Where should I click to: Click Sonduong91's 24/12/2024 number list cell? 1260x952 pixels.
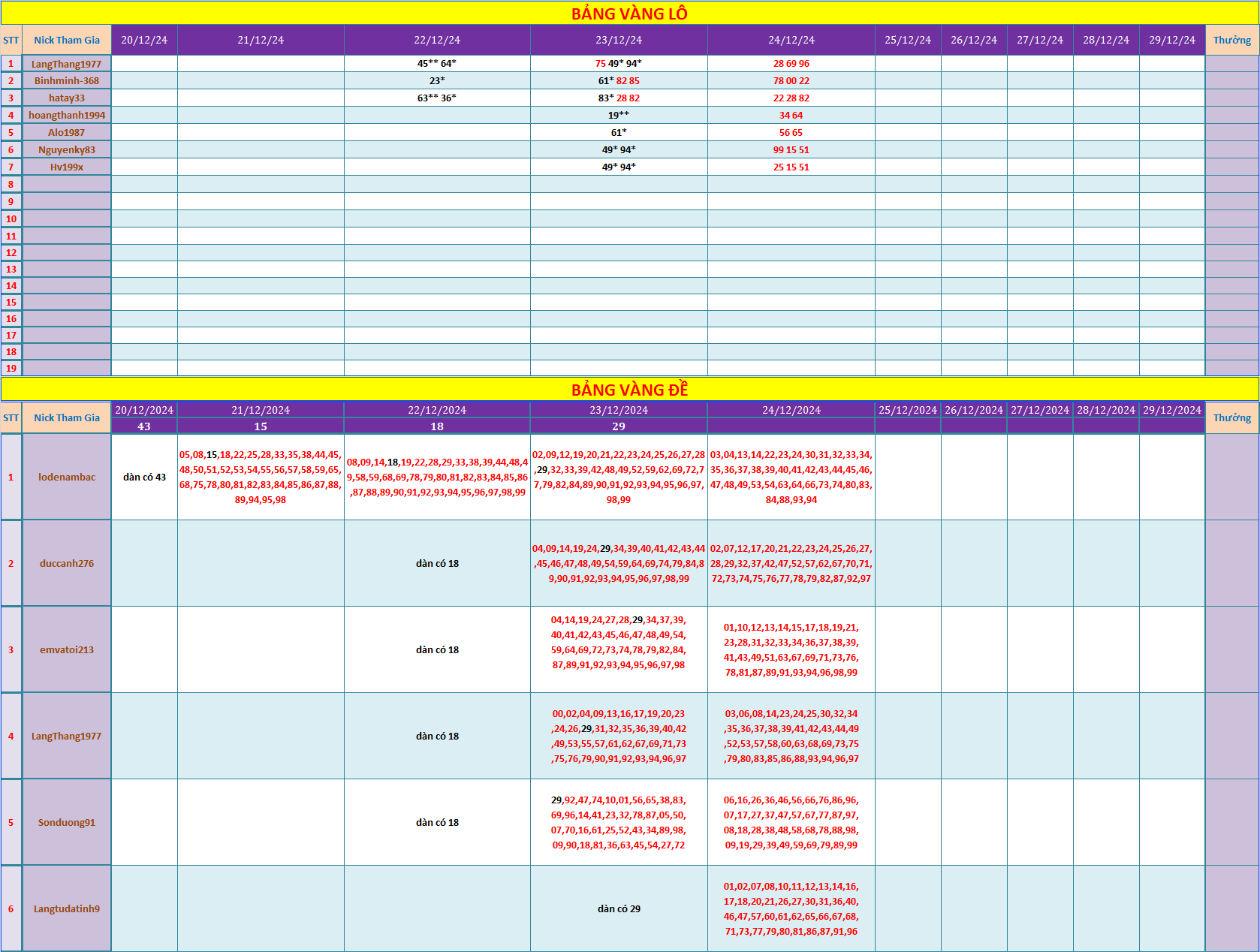point(791,822)
